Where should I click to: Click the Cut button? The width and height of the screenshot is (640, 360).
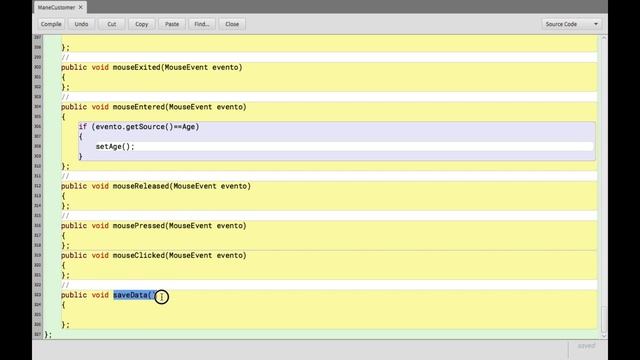(x=111, y=24)
